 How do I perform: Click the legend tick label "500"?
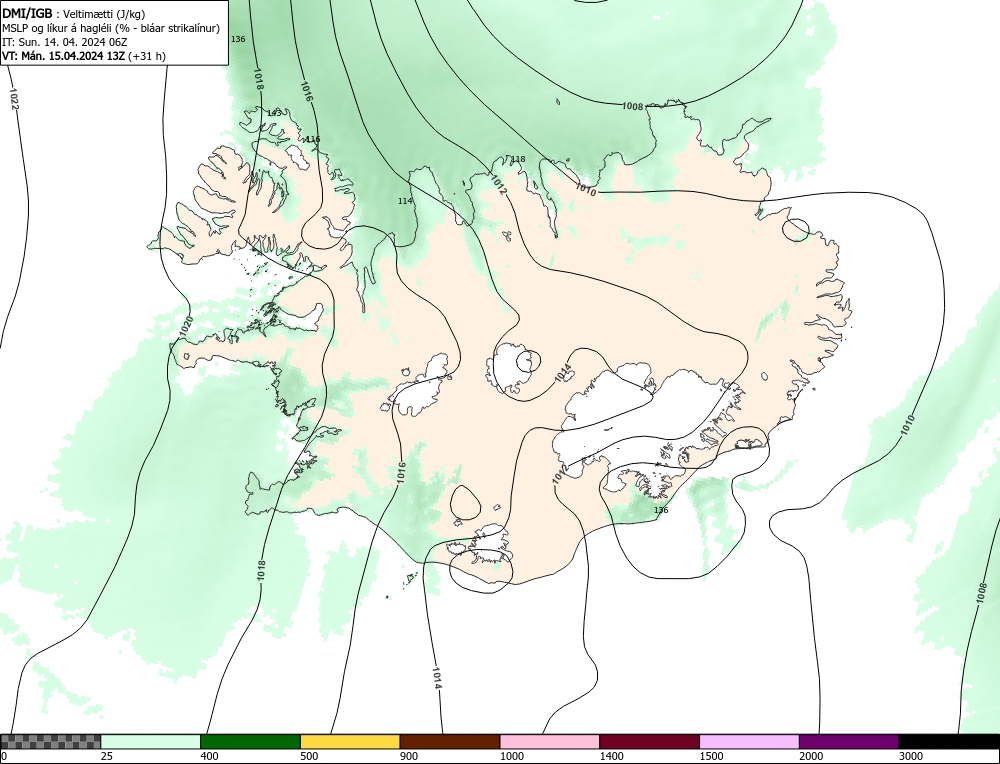click(309, 757)
